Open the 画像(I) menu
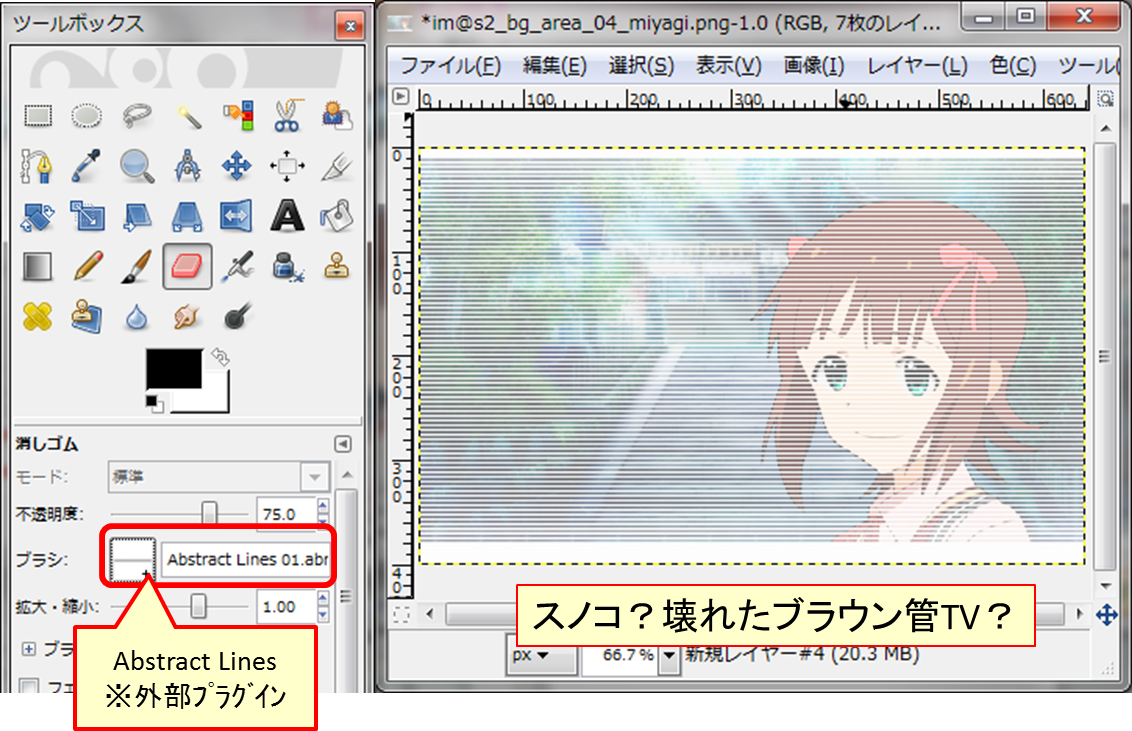1132x731 pixels. pos(814,66)
